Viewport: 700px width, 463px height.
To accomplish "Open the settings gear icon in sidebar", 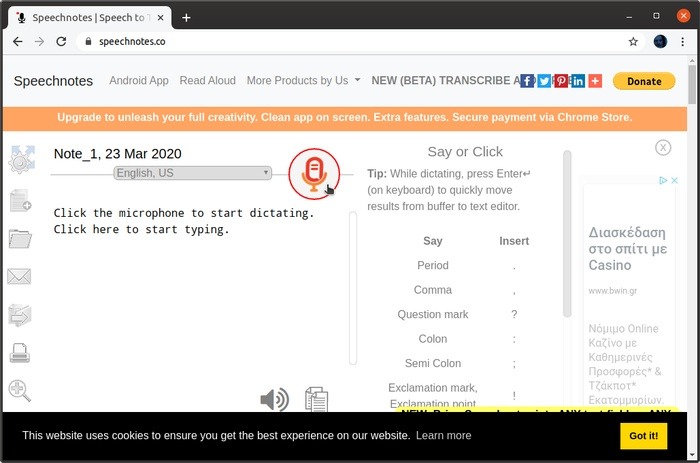I will tap(21, 159).
